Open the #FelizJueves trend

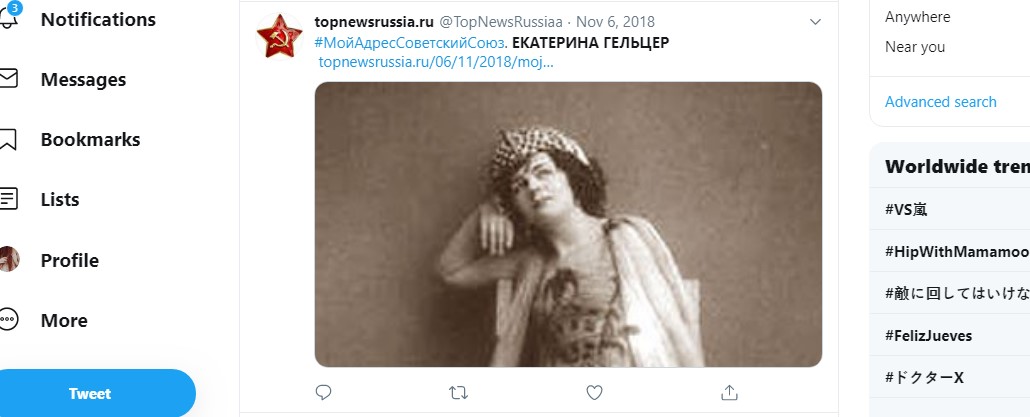pyautogui.click(x=928, y=336)
